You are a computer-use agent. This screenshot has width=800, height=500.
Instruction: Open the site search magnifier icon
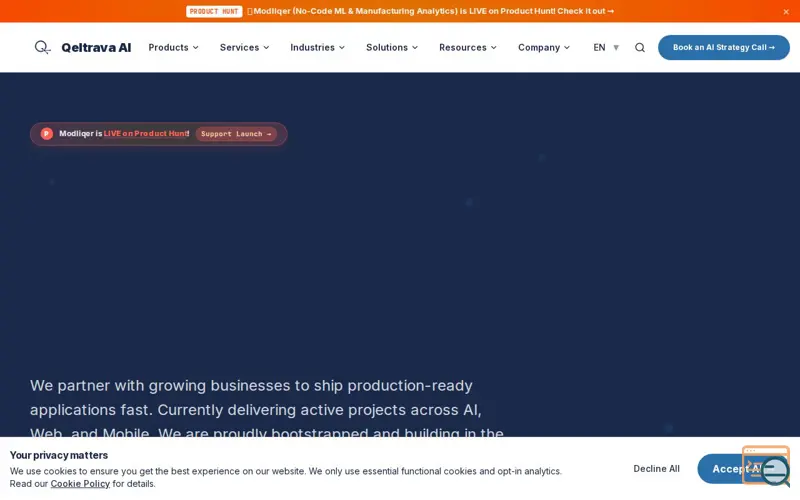tap(640, 47)
